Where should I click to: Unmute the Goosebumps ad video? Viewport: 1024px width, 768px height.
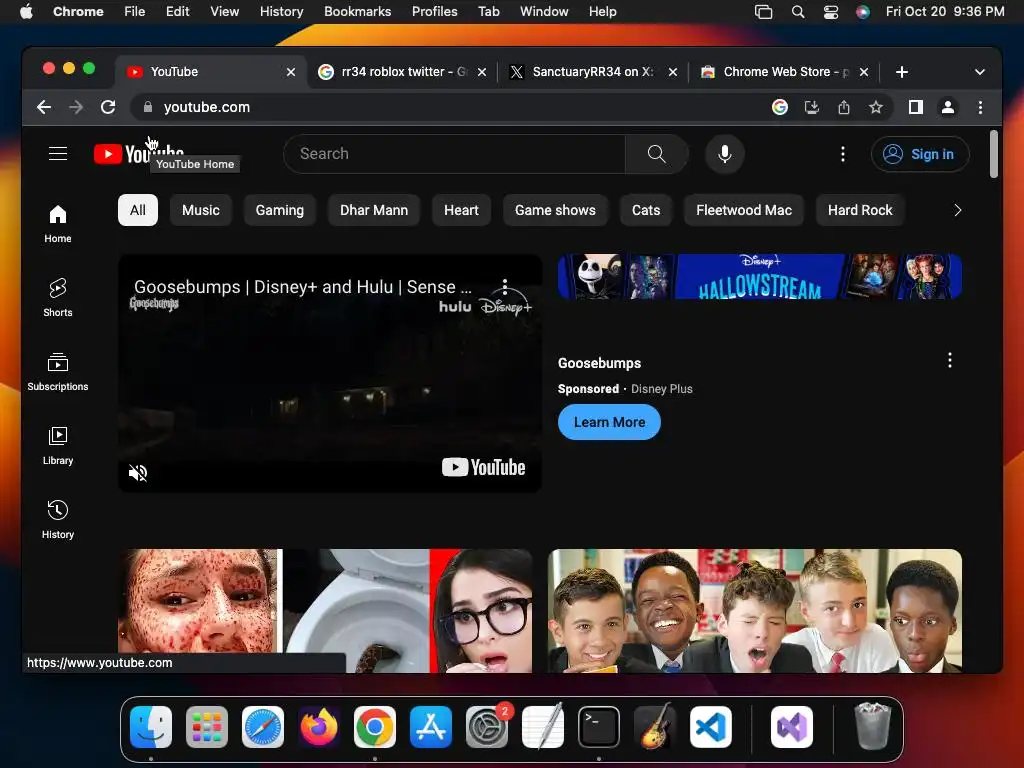138,472
